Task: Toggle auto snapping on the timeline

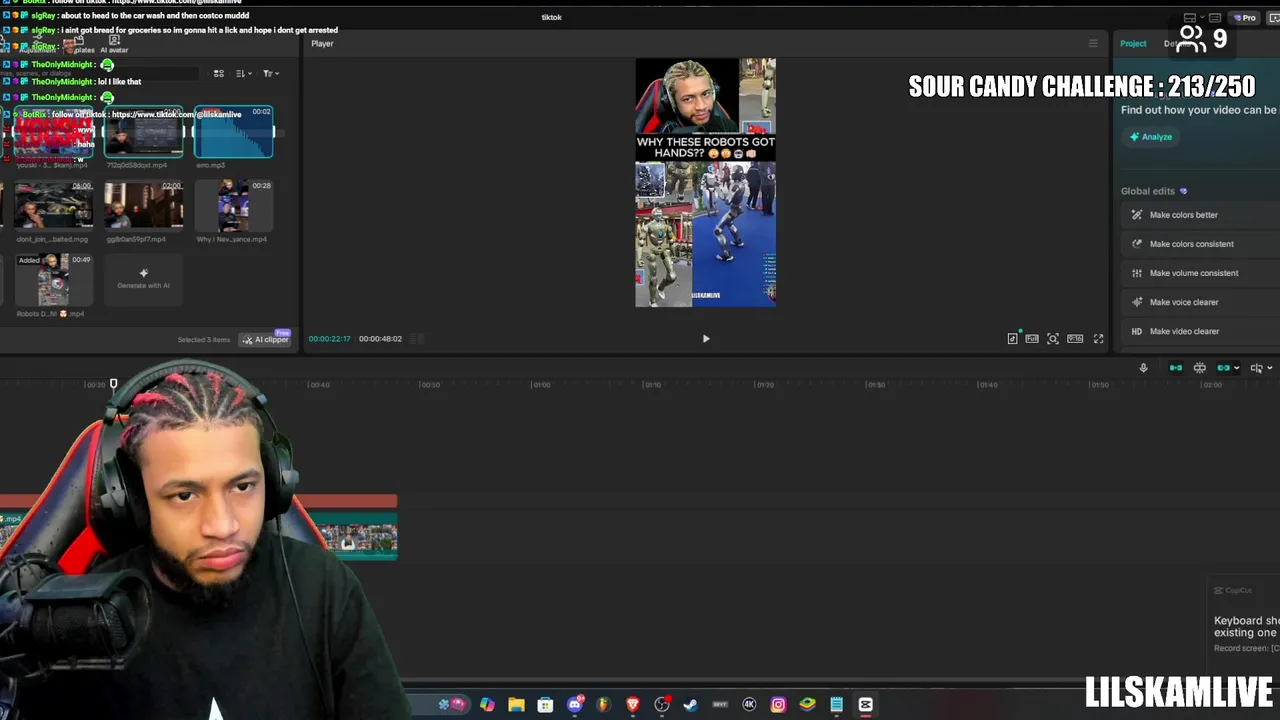Action: click(1200, 368)
